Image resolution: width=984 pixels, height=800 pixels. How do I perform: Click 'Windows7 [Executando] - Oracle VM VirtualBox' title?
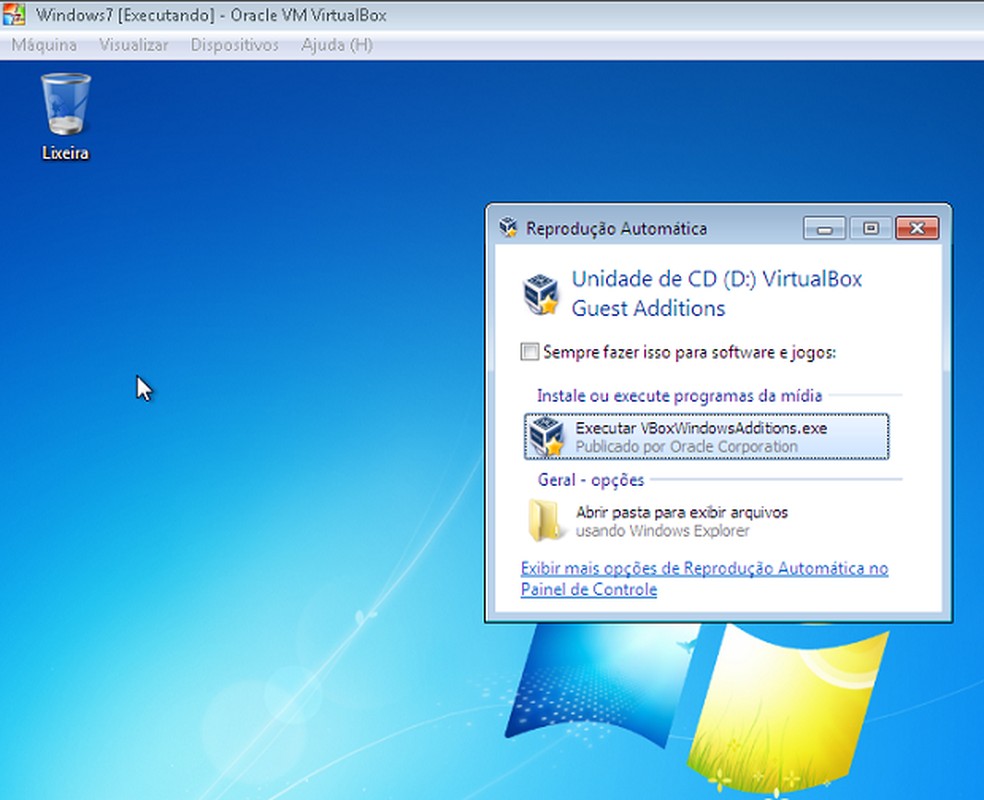[x=211, y=15]
